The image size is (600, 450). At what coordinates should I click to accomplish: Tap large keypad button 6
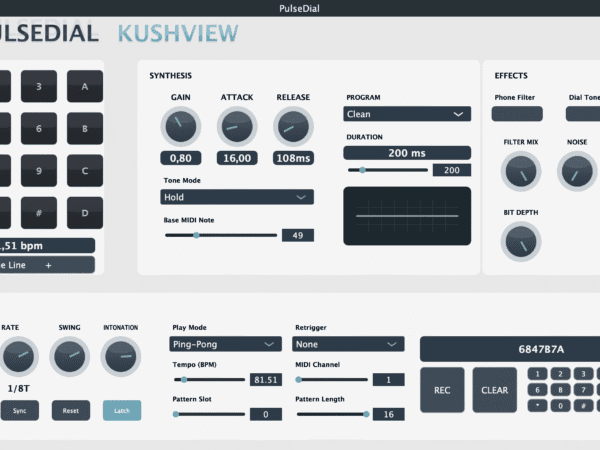coord(39,128)
